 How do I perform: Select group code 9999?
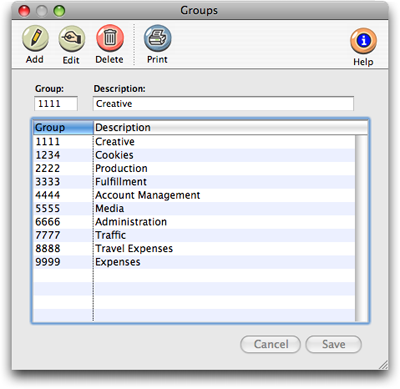[x=48, y=262]
